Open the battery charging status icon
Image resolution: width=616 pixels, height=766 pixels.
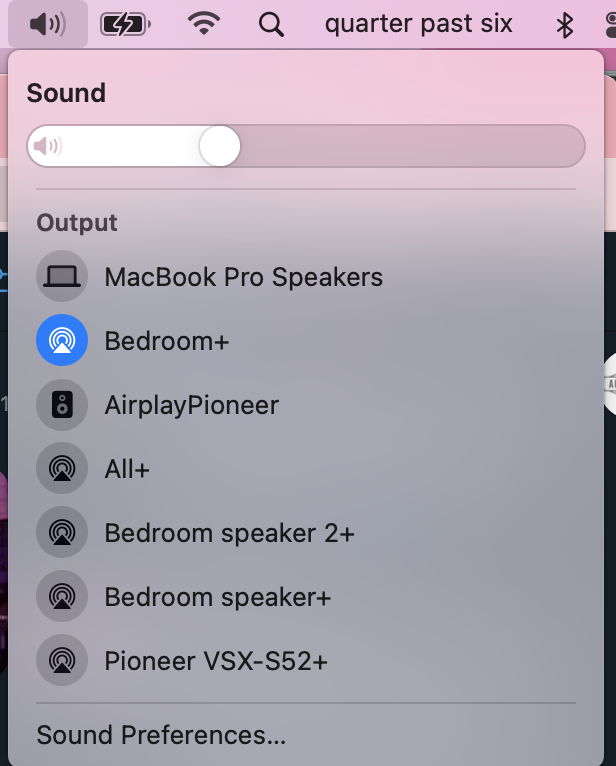pos(126,24)
